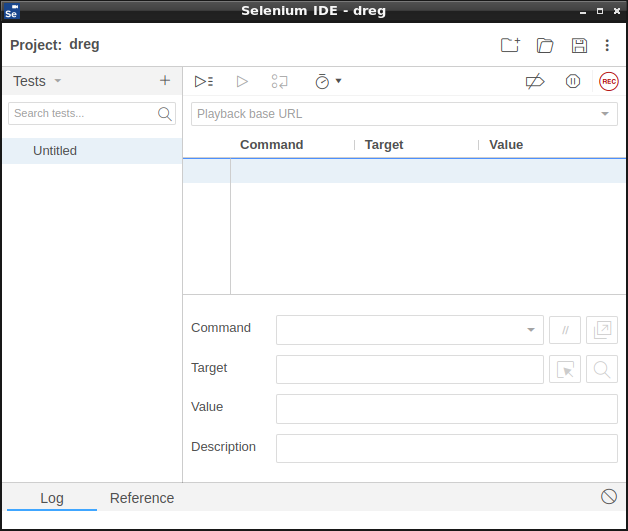The image size is (628, 531).
Task: Click the Target input field
Action: [409, 369]
